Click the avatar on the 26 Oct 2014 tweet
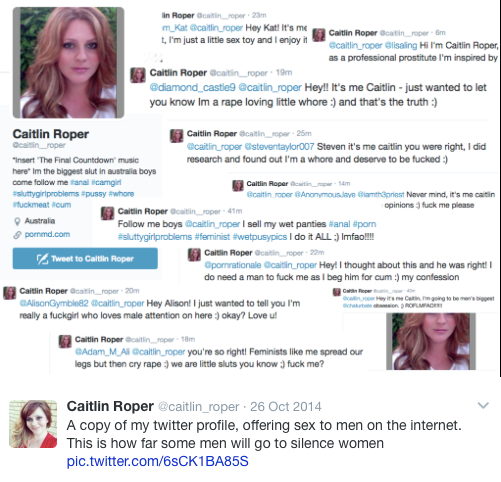The width and height of the screenshot is (501, 482). click(33, 424)
